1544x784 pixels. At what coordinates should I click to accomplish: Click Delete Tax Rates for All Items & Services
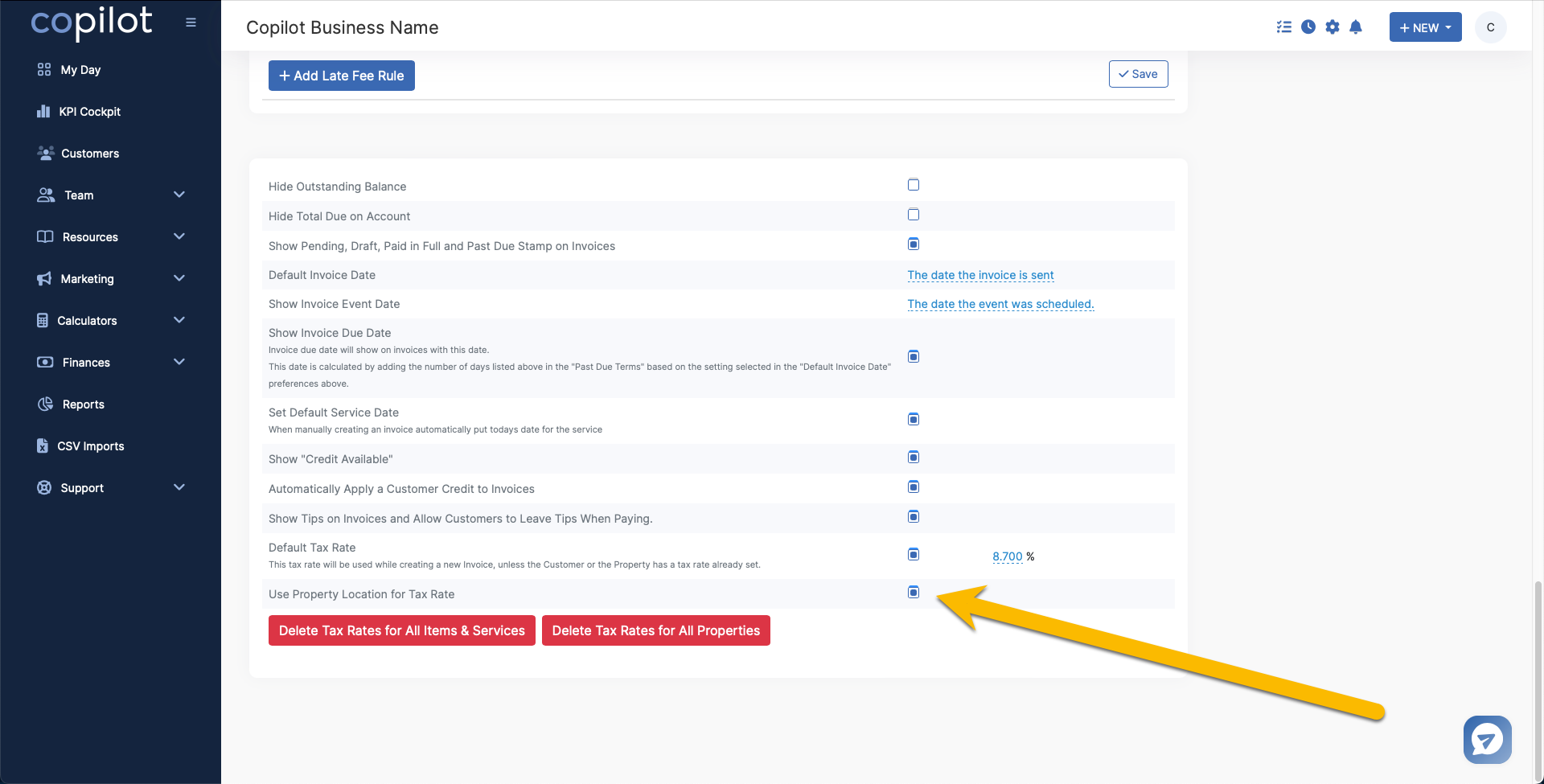[402, 630]
